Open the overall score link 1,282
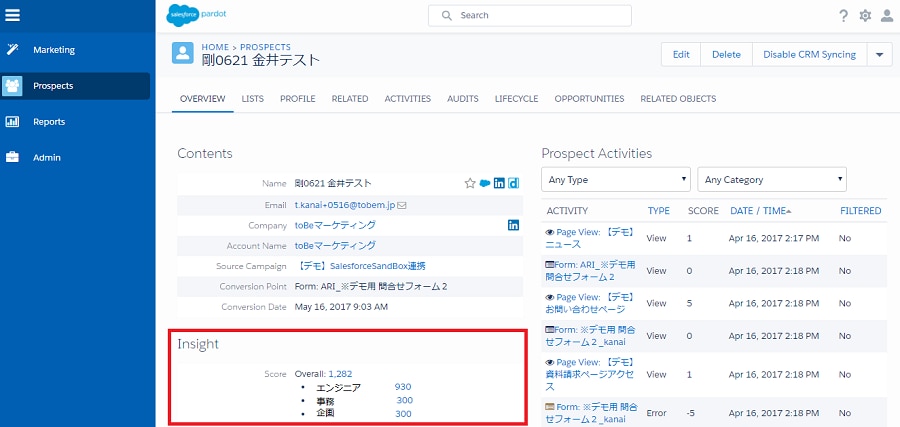Screen dimensions: 900x427 click(340, 374)
